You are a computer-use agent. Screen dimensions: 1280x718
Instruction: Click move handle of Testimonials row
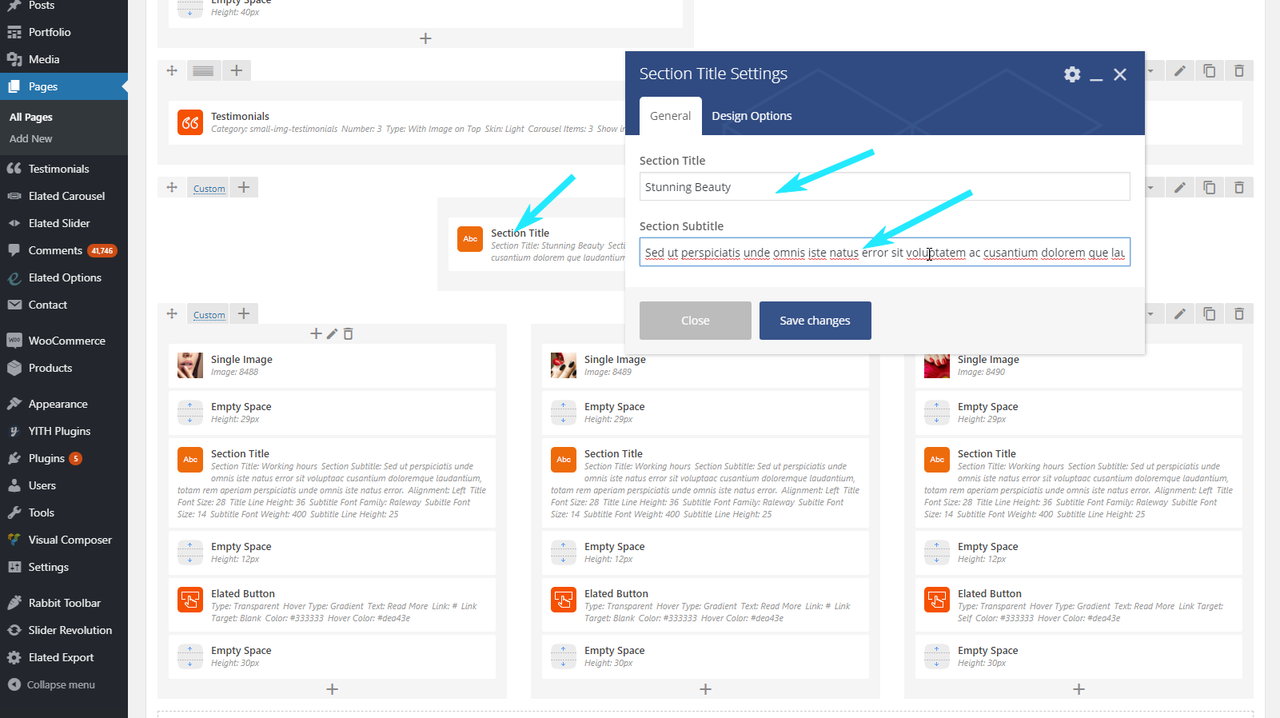click(x=171, y=70)
